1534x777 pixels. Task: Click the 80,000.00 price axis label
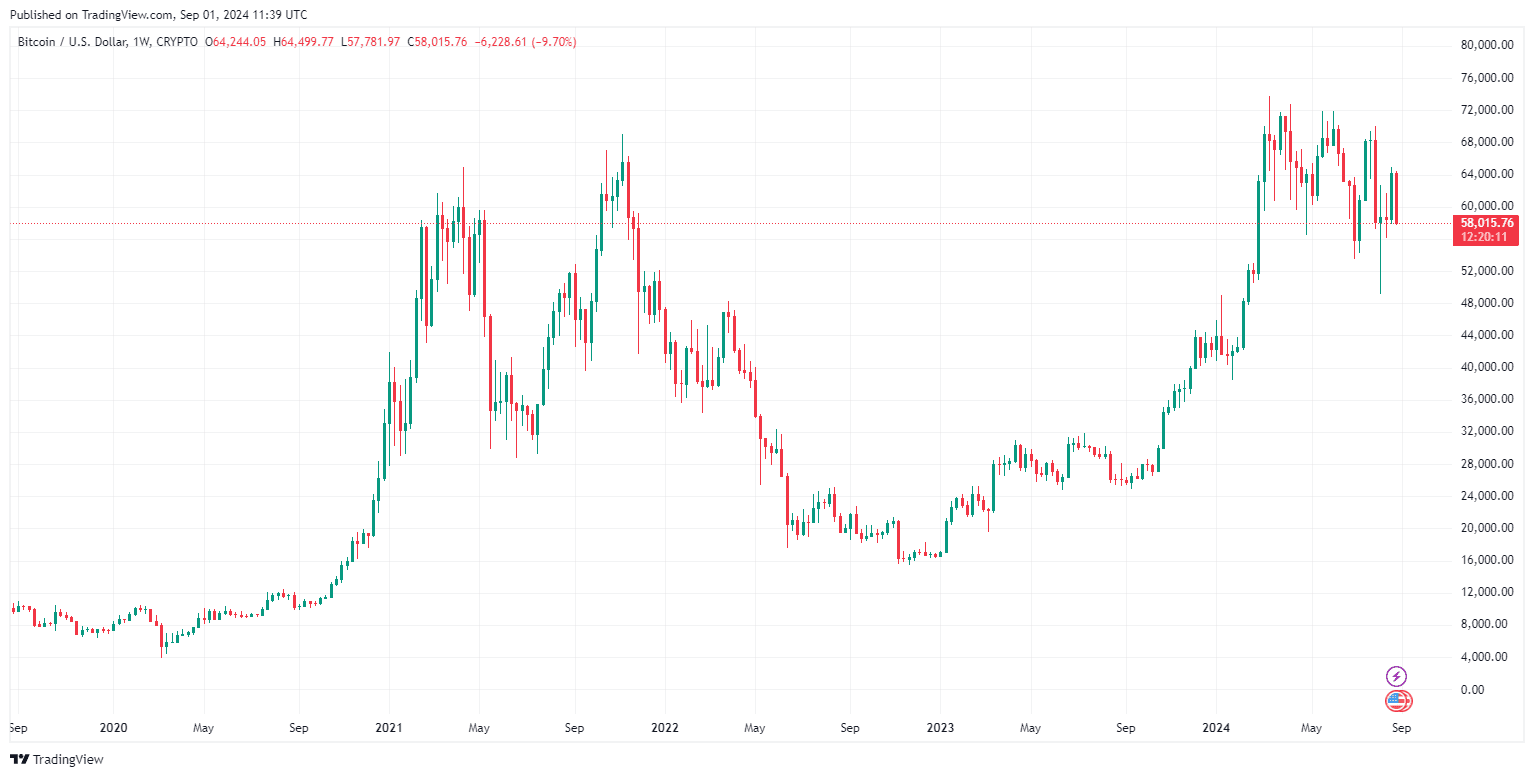pos(1489,45)
